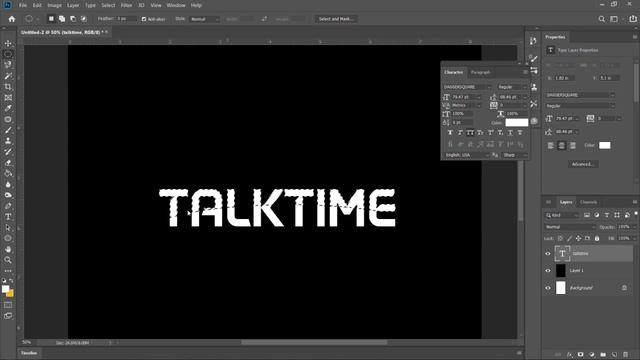The width and height of the screenshot is (640, 360).
Task: Open the Window menu
Action: 176,5
